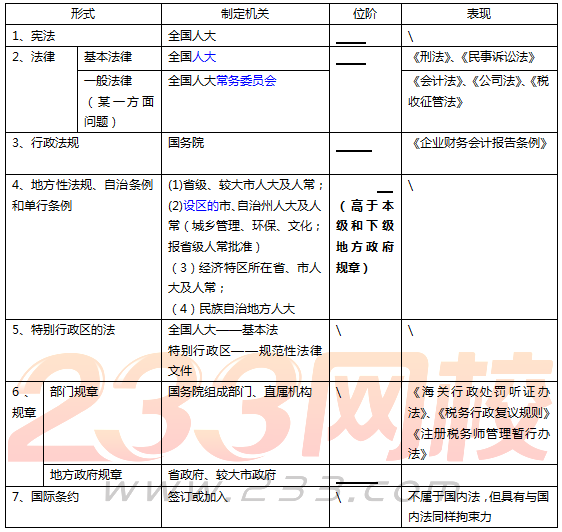
Task: Click the 国务院 cell in 行政法规 row
Action: coord(246,153)
